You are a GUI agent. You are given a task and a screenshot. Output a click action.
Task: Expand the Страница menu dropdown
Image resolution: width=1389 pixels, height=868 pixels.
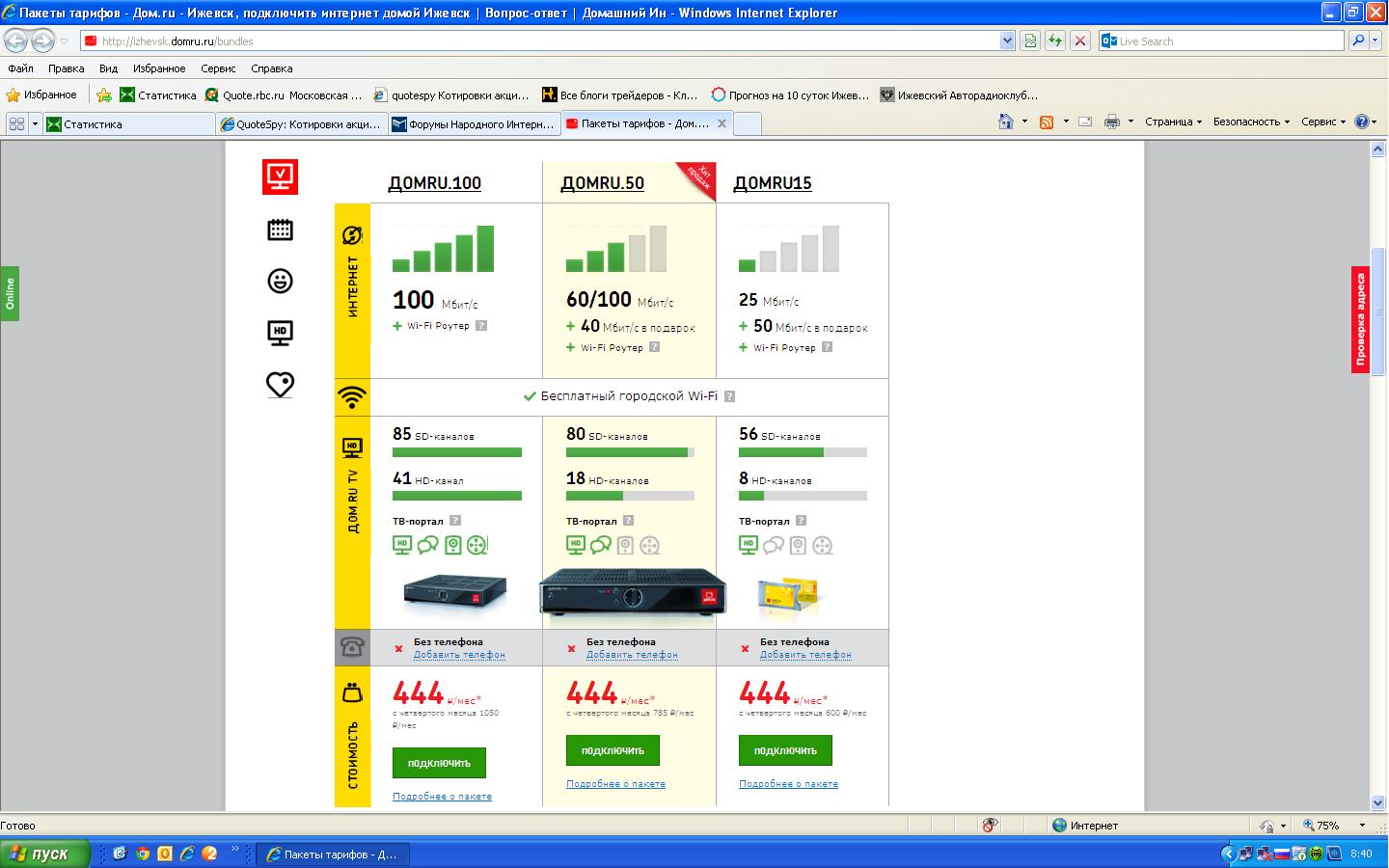point(1174,122)
